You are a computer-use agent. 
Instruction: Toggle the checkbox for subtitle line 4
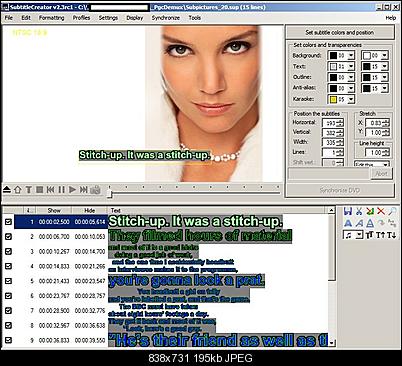9,266
